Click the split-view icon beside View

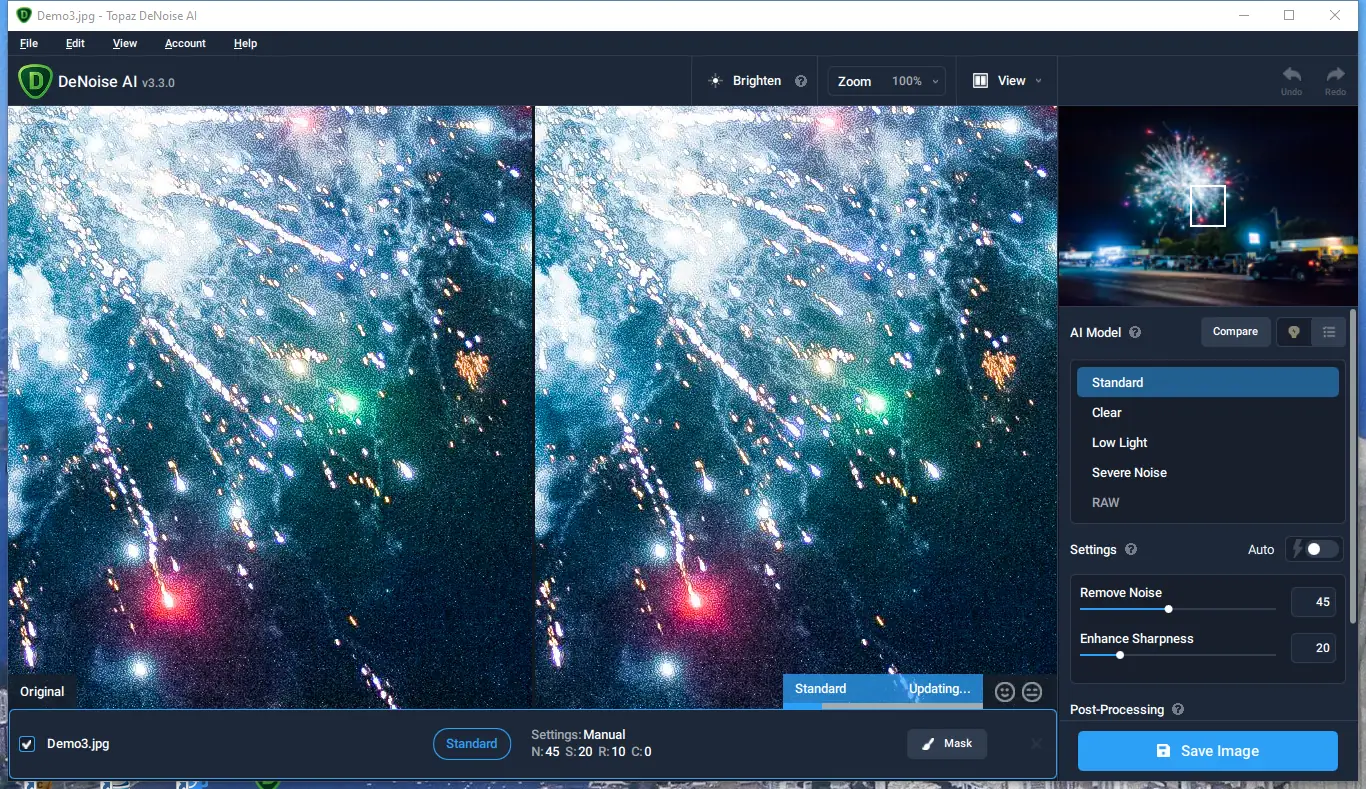pyautogui.click(x=981, y=81)
